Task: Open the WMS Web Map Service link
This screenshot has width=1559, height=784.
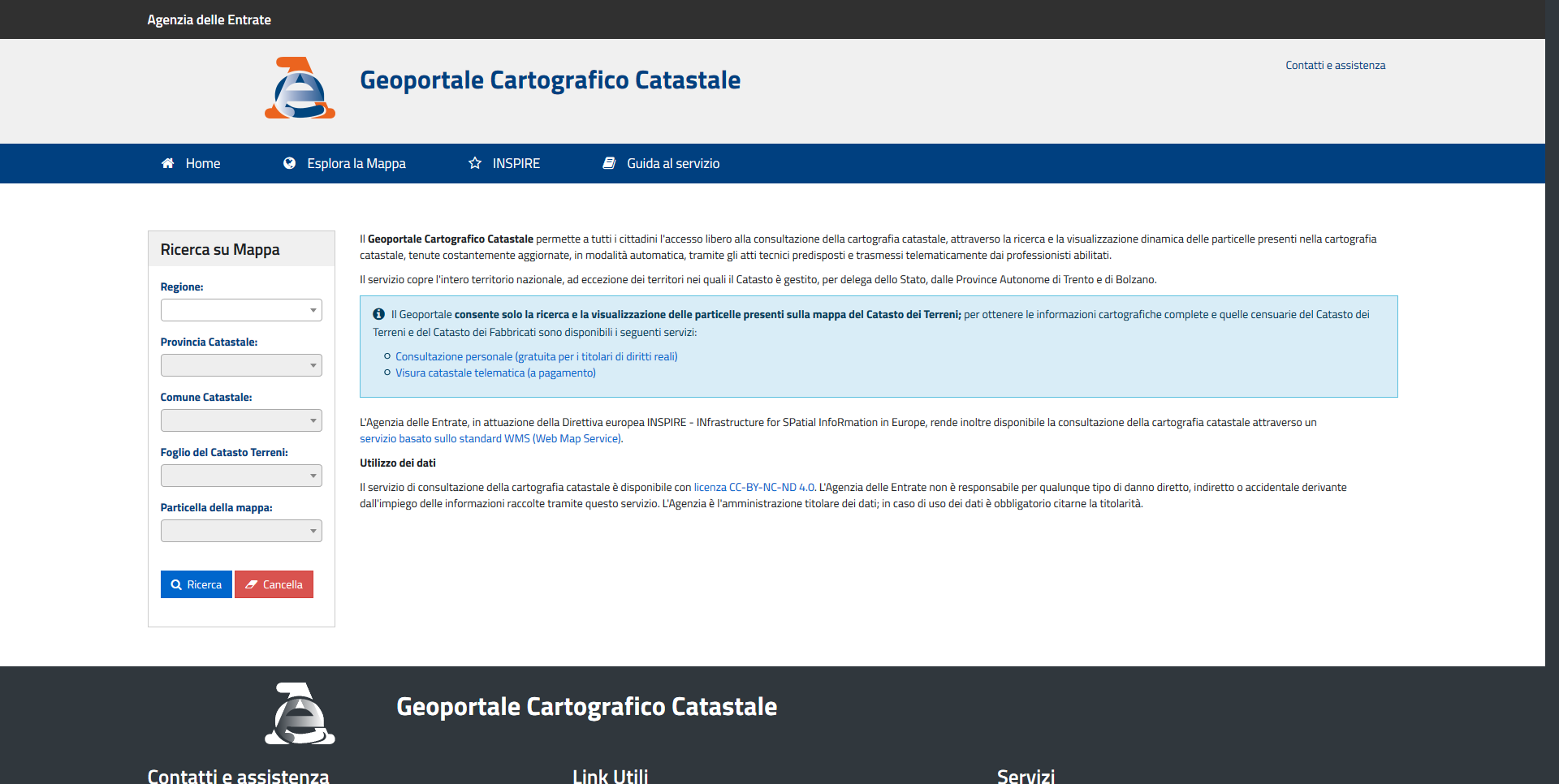Action: [x=491, y=438]
